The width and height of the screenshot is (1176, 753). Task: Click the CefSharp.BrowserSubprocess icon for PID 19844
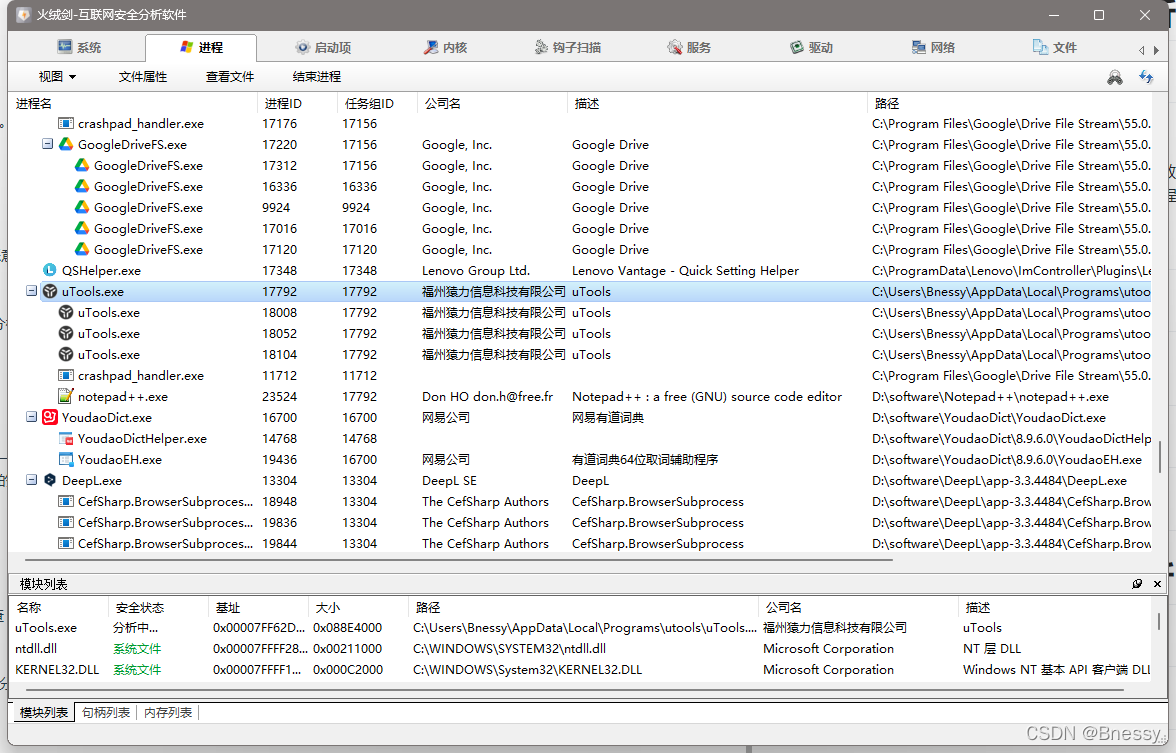coord(66,543)
